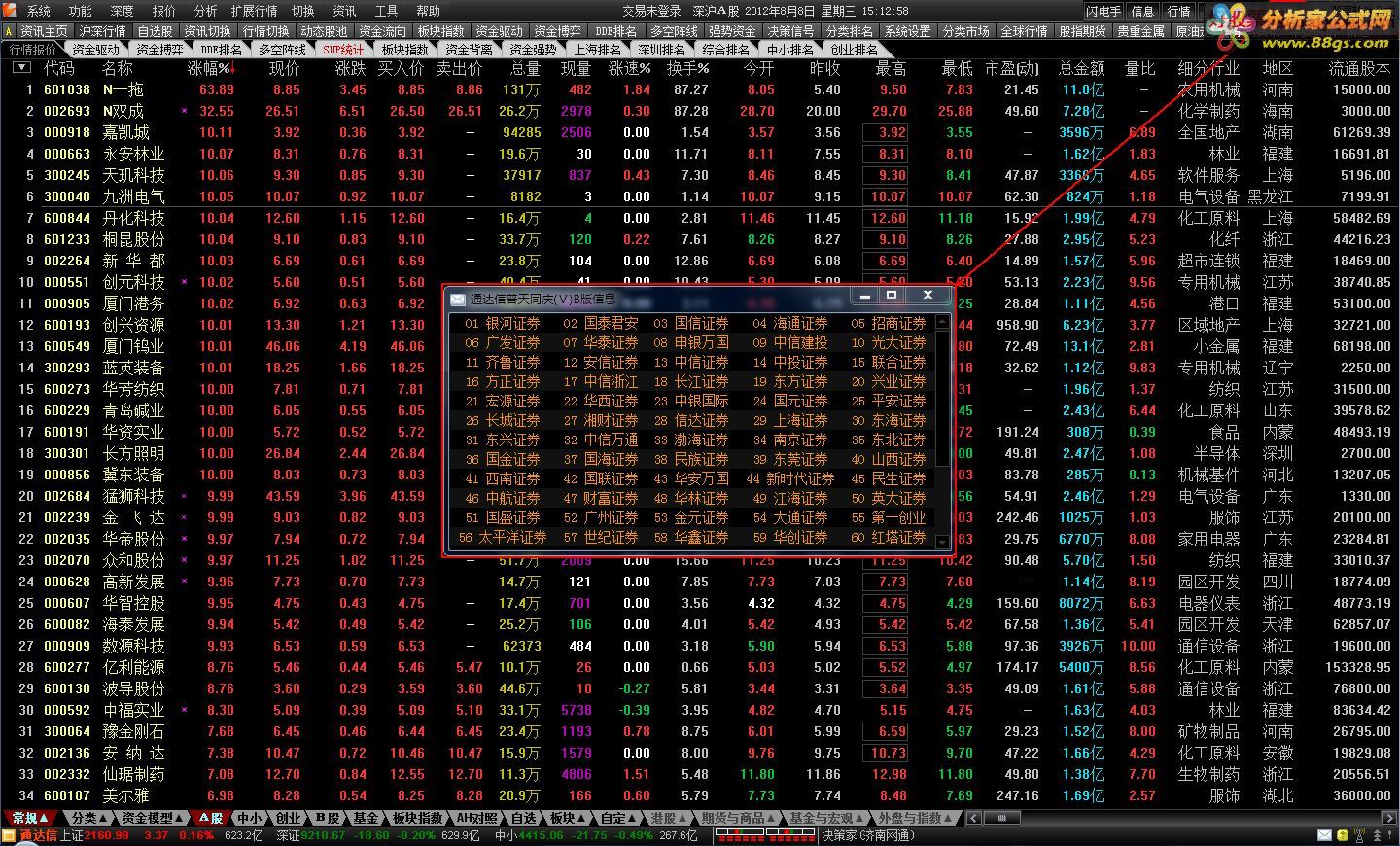Select the A股 bottom tab

(210, 818)
